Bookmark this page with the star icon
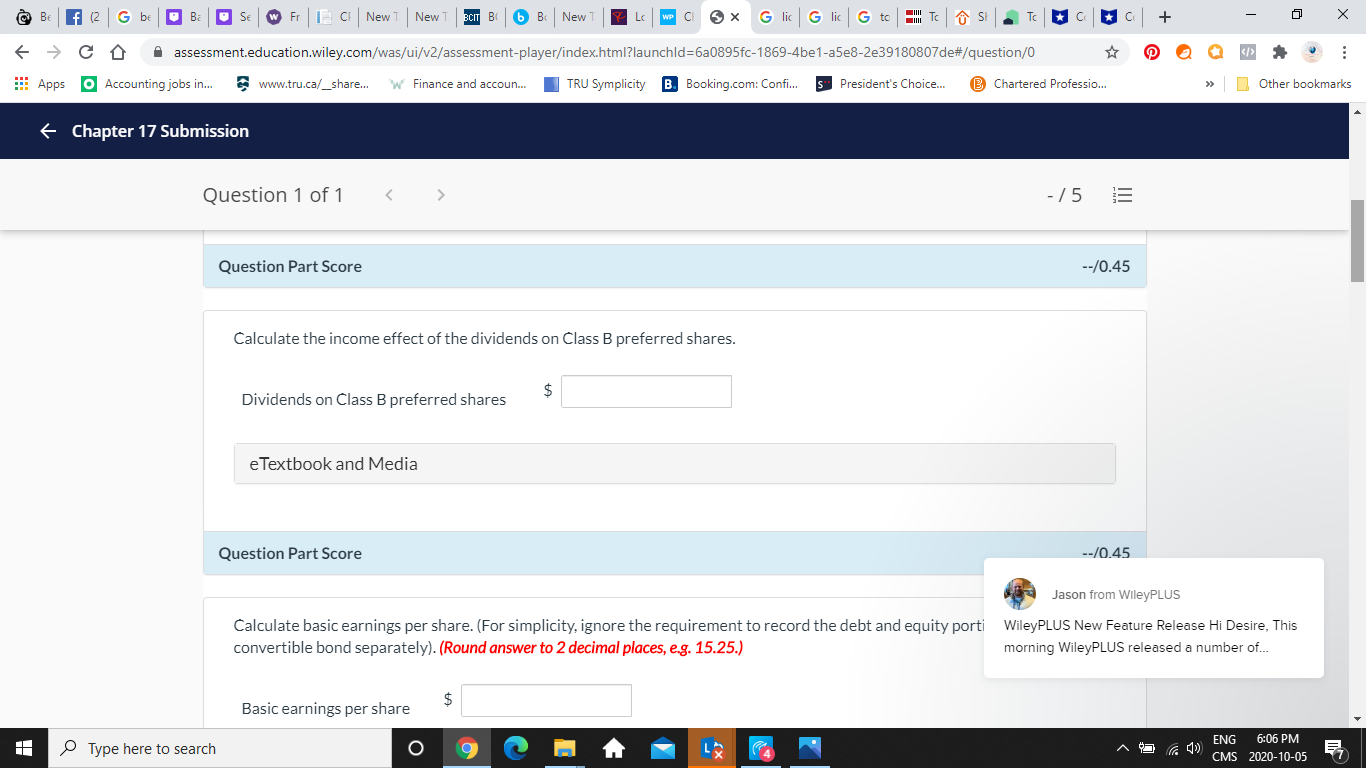 [x=1112, y=52]
